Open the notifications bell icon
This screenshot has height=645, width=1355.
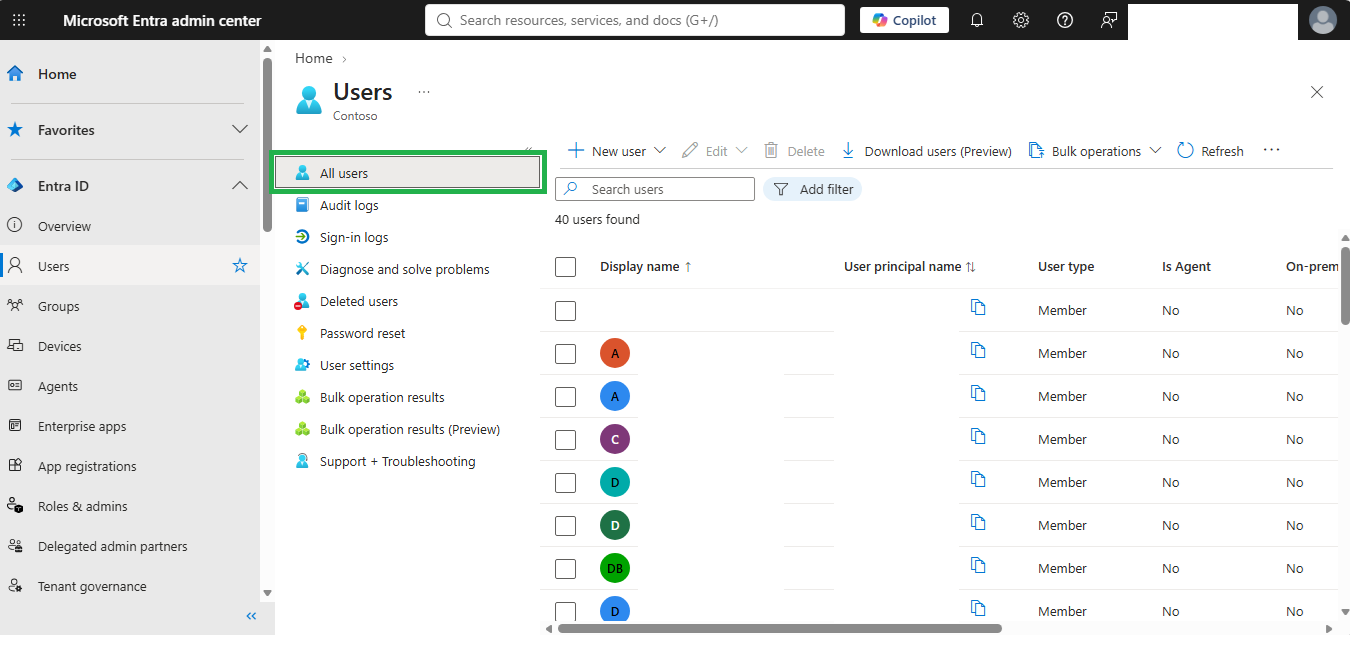(977, 20)
